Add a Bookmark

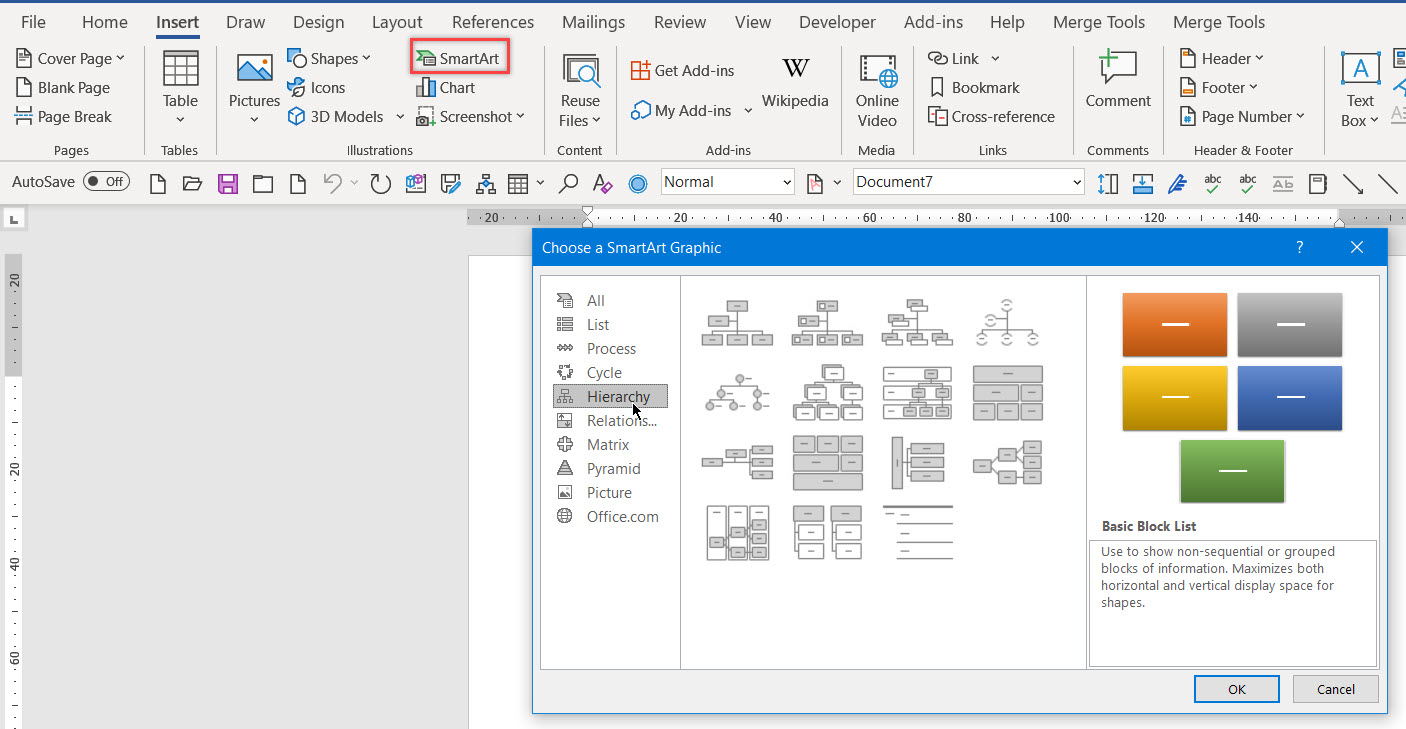pos(974,88)
